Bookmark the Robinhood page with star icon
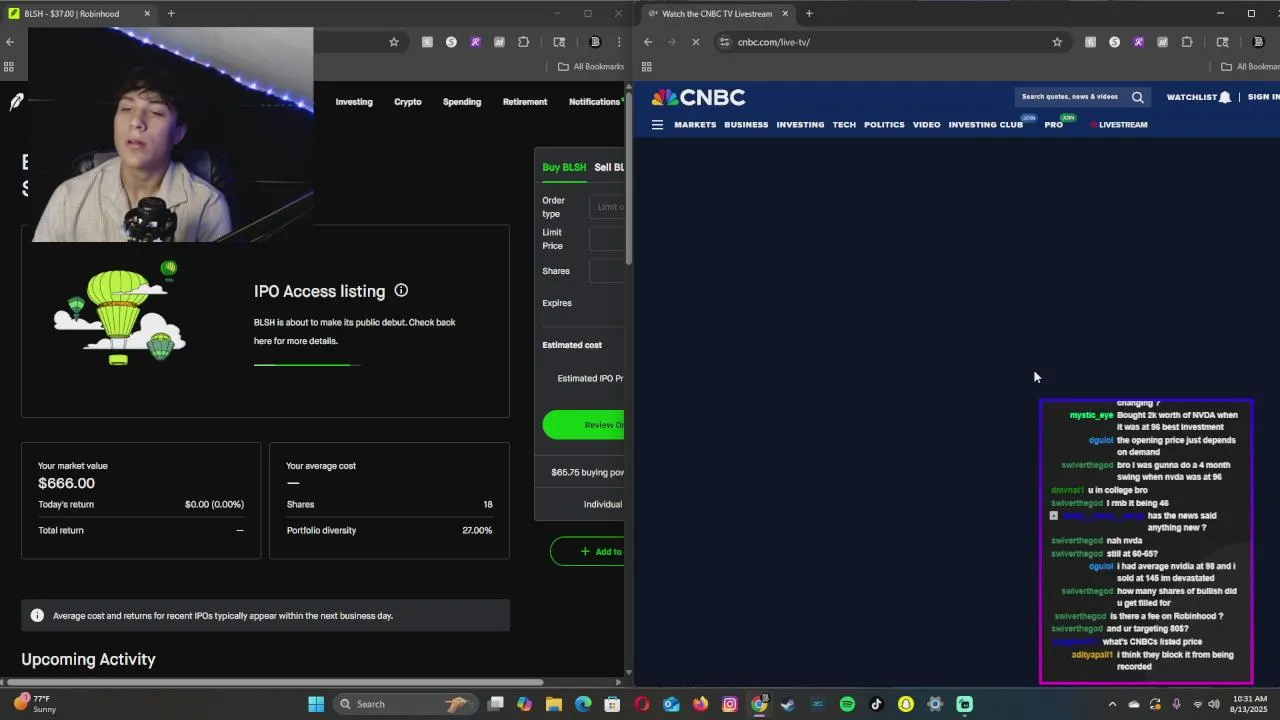This screenshot has width=1280, height=720. [x=394, y=42]
